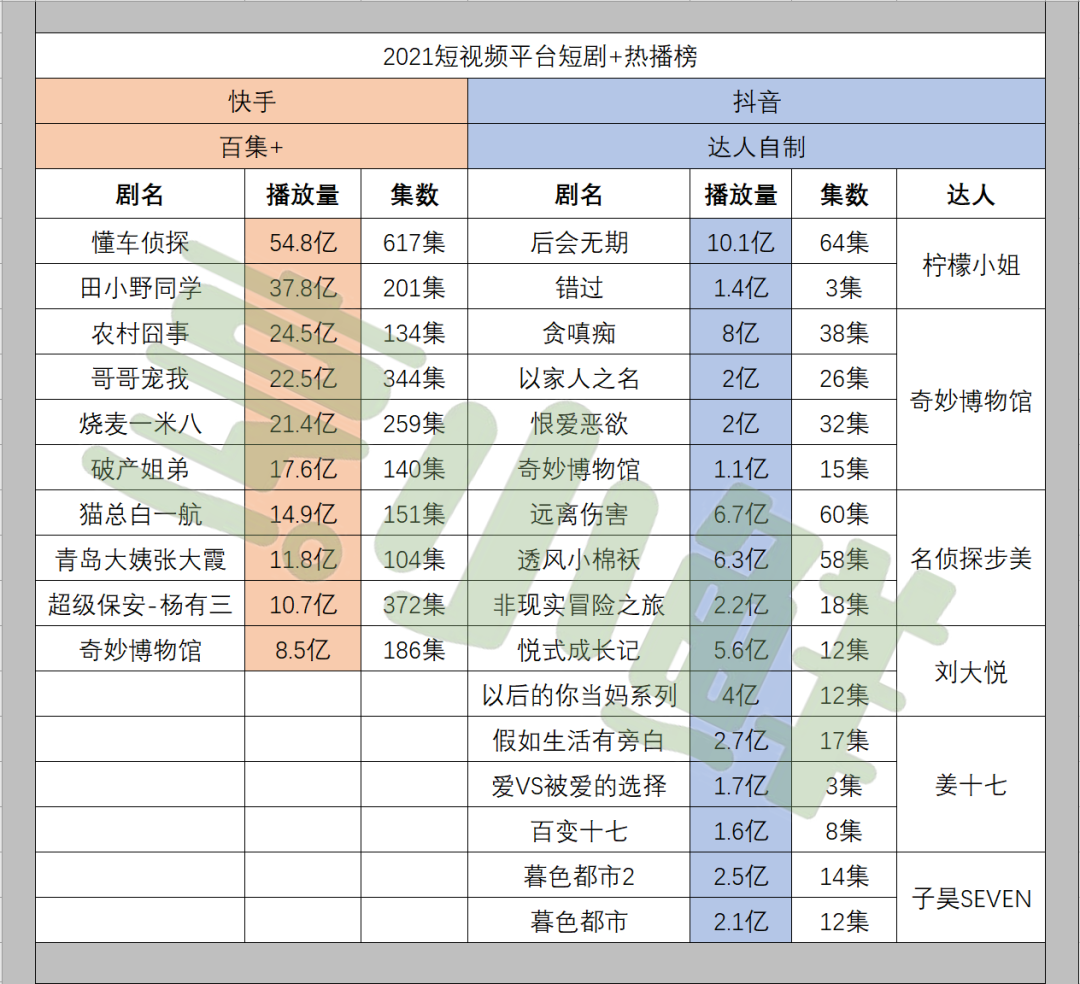Select the 186集 cell
Viewport: 1080px width, 984px height.
[414, 649]
